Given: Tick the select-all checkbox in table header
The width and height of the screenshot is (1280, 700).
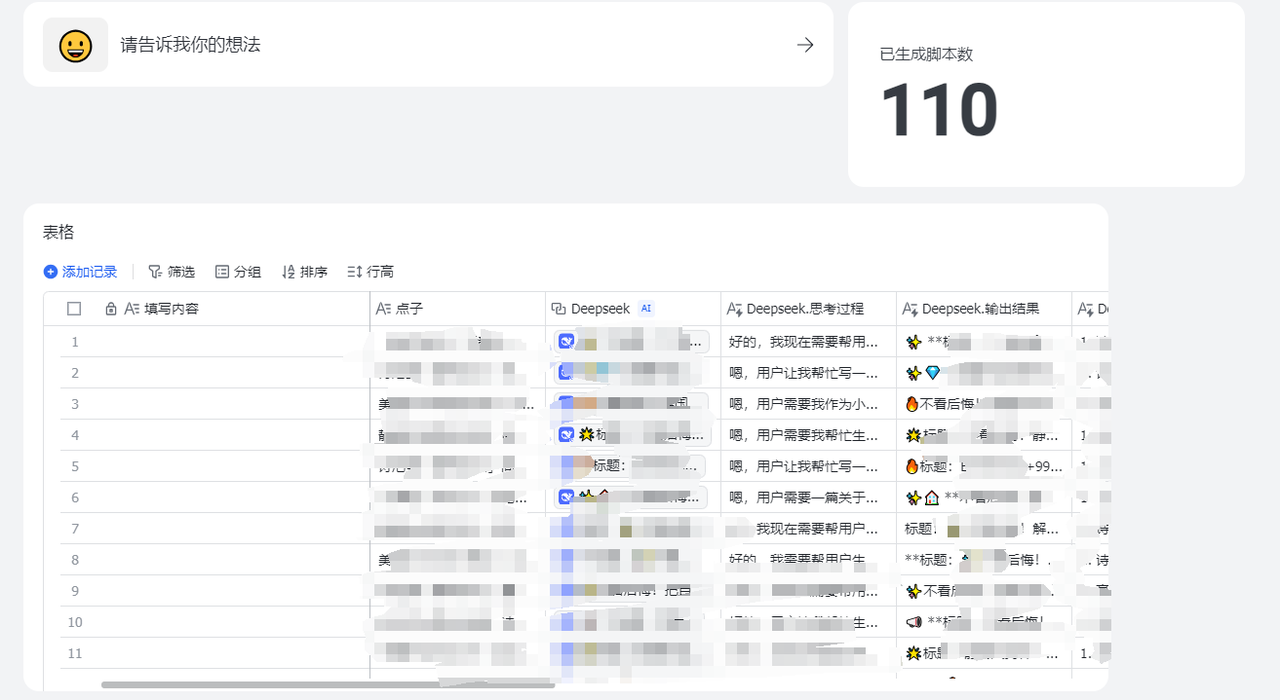Looking at the screenshot, I should (x=74, y=309).
